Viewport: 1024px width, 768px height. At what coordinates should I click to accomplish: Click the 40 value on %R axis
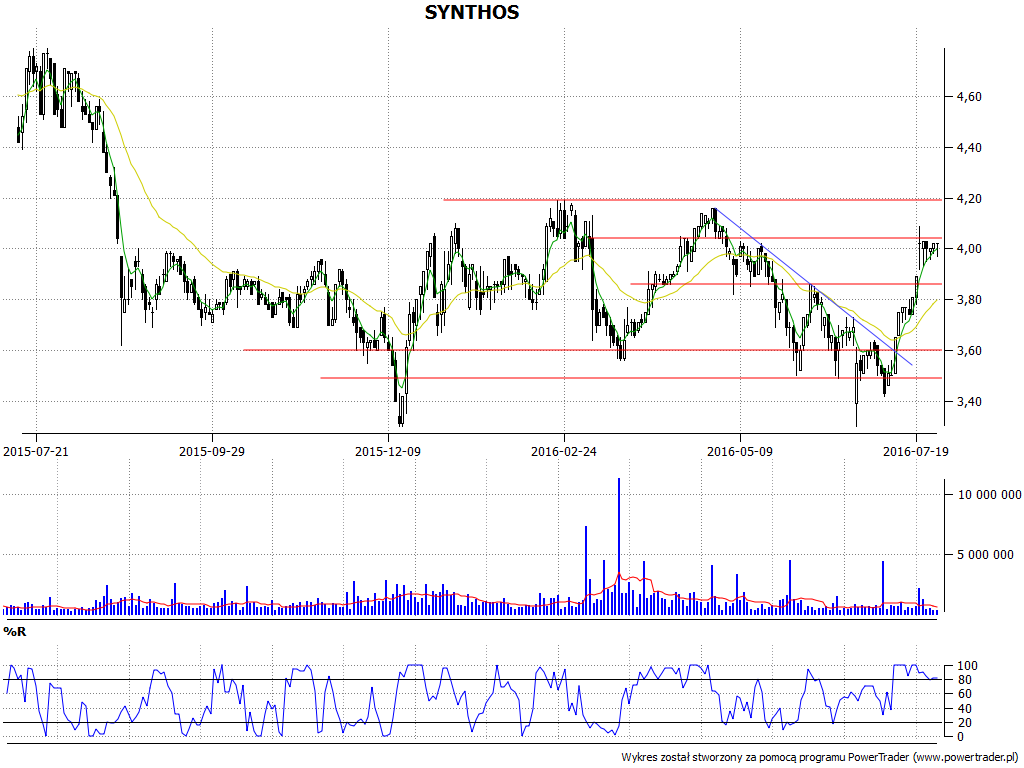click(x=964, y=709)
